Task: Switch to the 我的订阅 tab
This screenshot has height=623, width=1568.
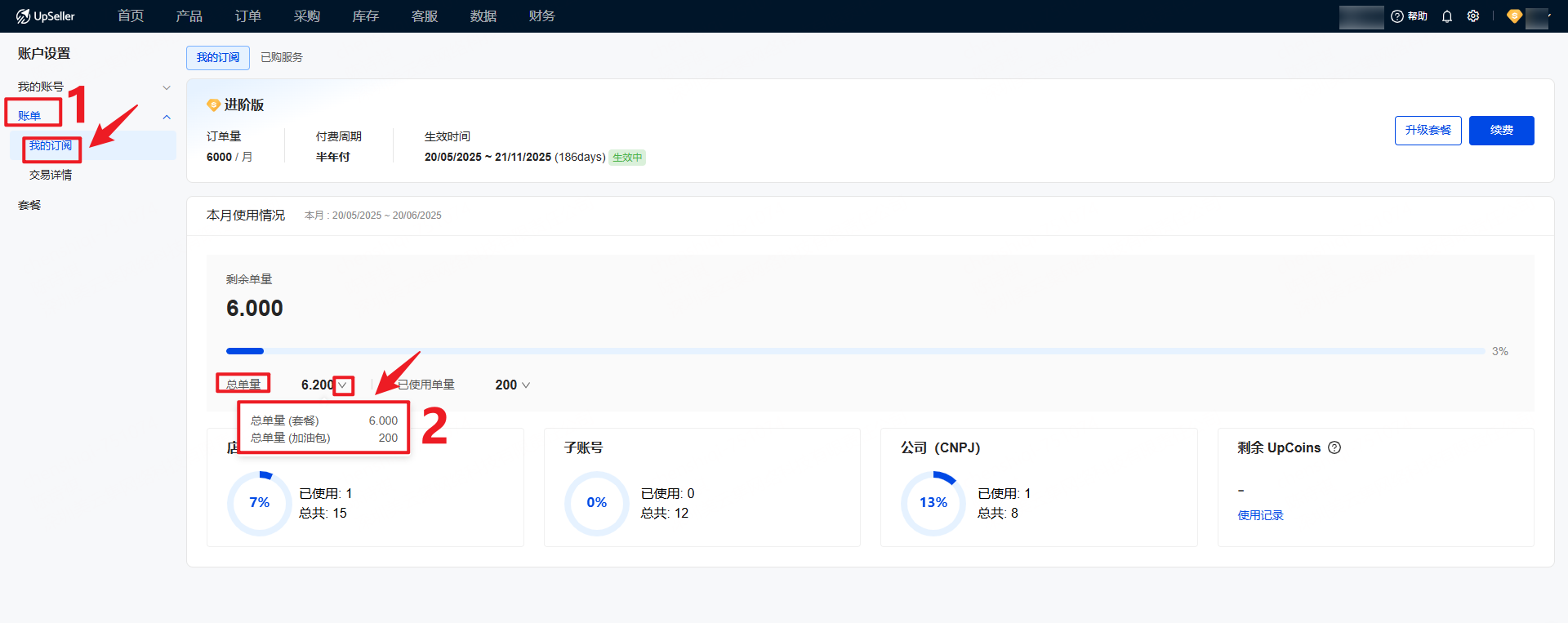Action: pyautogui.click(x=218, y=57)
